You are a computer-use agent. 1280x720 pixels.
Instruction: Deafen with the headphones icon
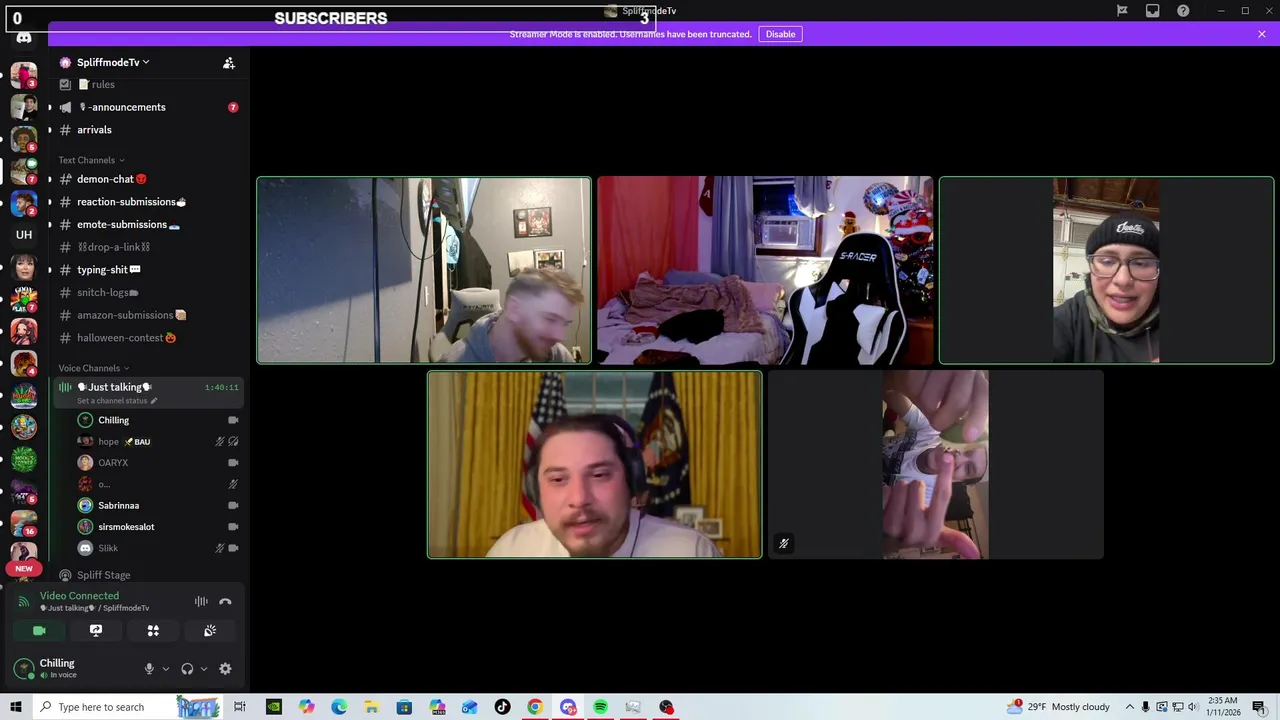[187, 669]
